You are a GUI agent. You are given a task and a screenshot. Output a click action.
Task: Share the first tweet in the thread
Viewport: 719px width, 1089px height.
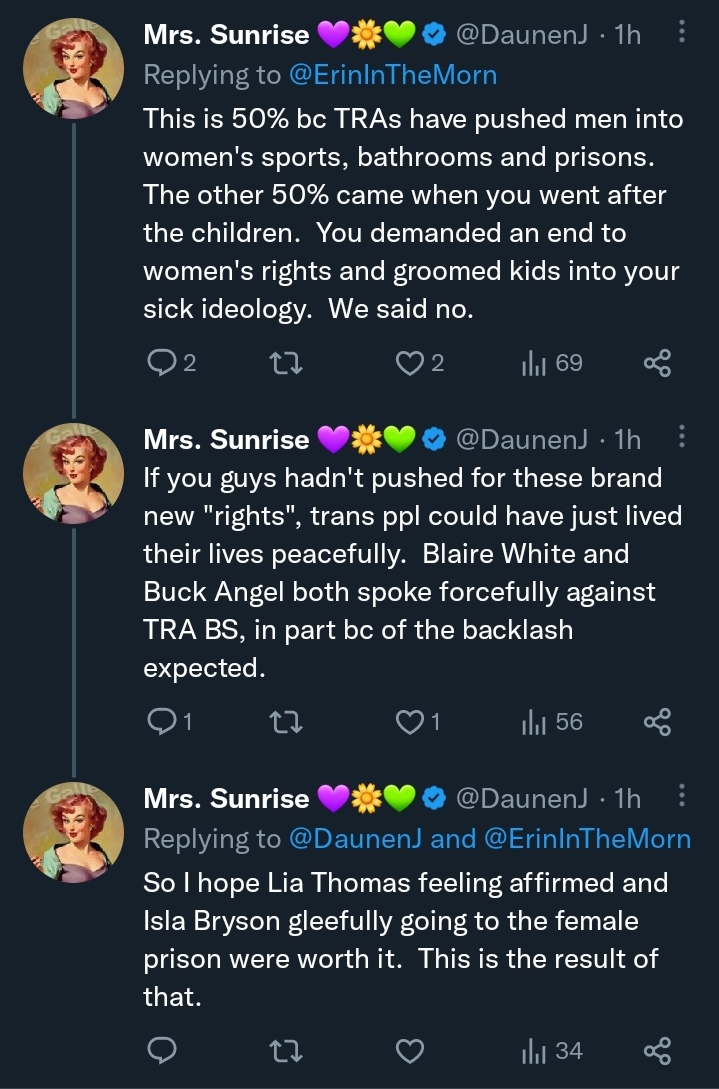coord(657,364)
